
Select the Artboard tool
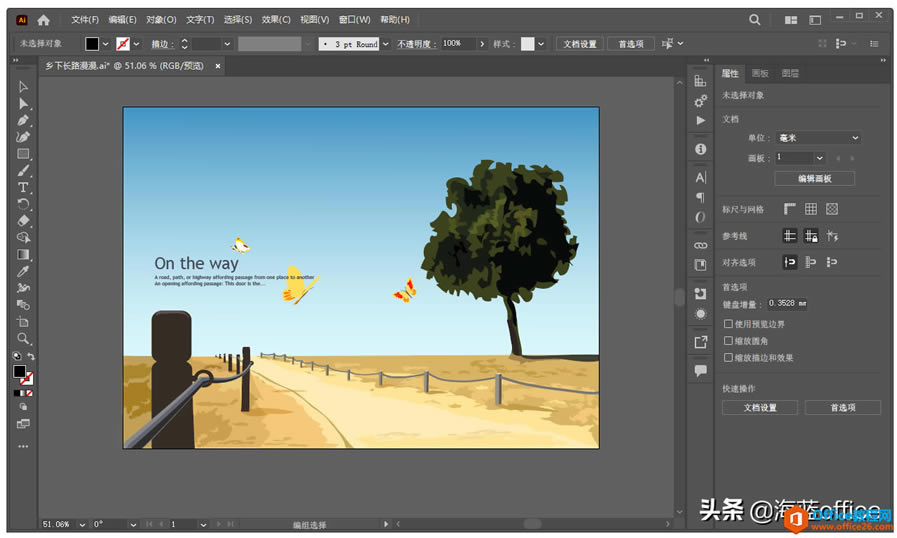(23, 322)
